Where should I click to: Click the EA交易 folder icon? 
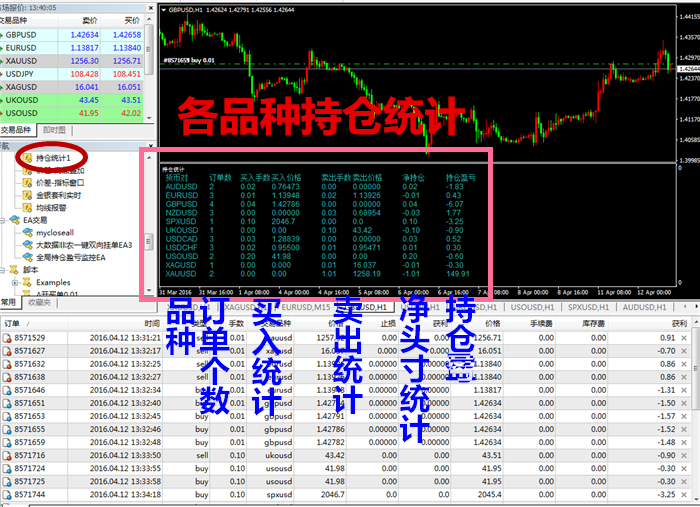point(15,220)
